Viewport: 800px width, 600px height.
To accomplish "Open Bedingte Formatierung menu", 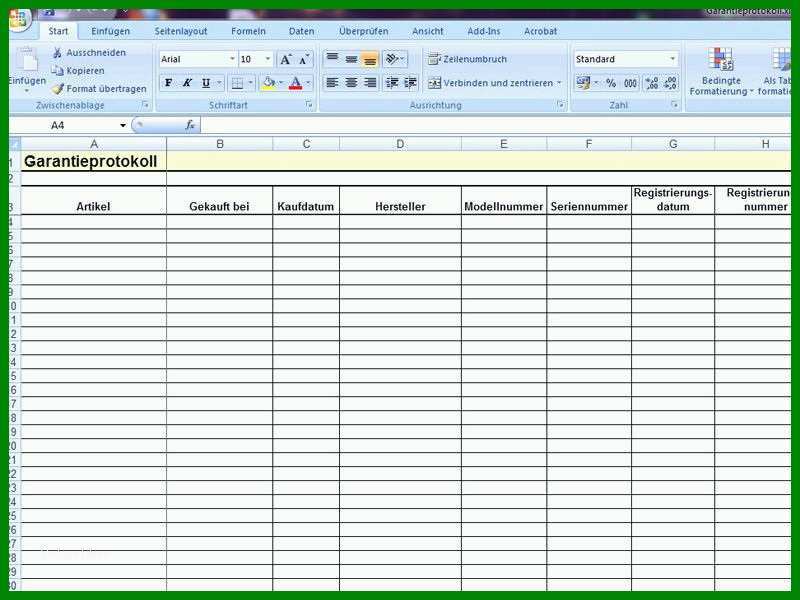I will click(x=721, y=72).
